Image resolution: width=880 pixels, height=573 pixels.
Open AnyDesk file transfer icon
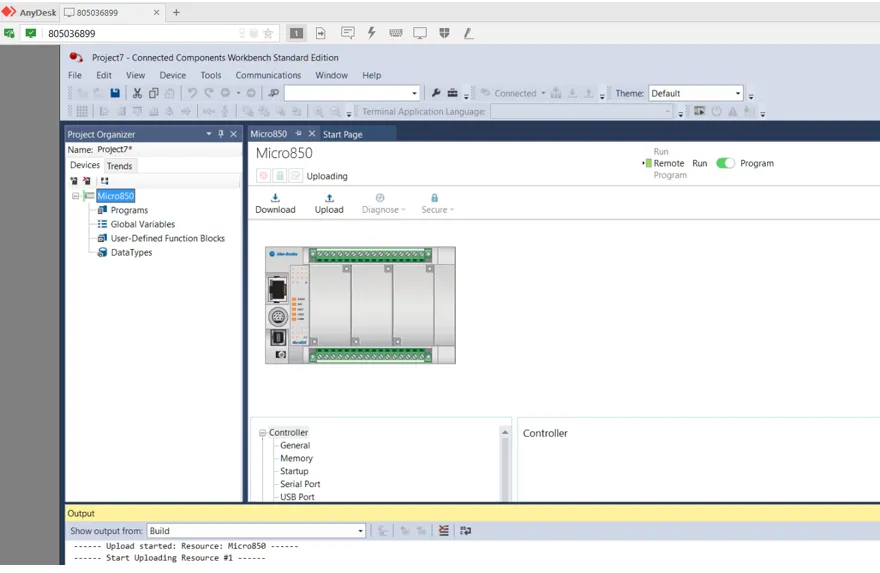click(x=320, y=33)
